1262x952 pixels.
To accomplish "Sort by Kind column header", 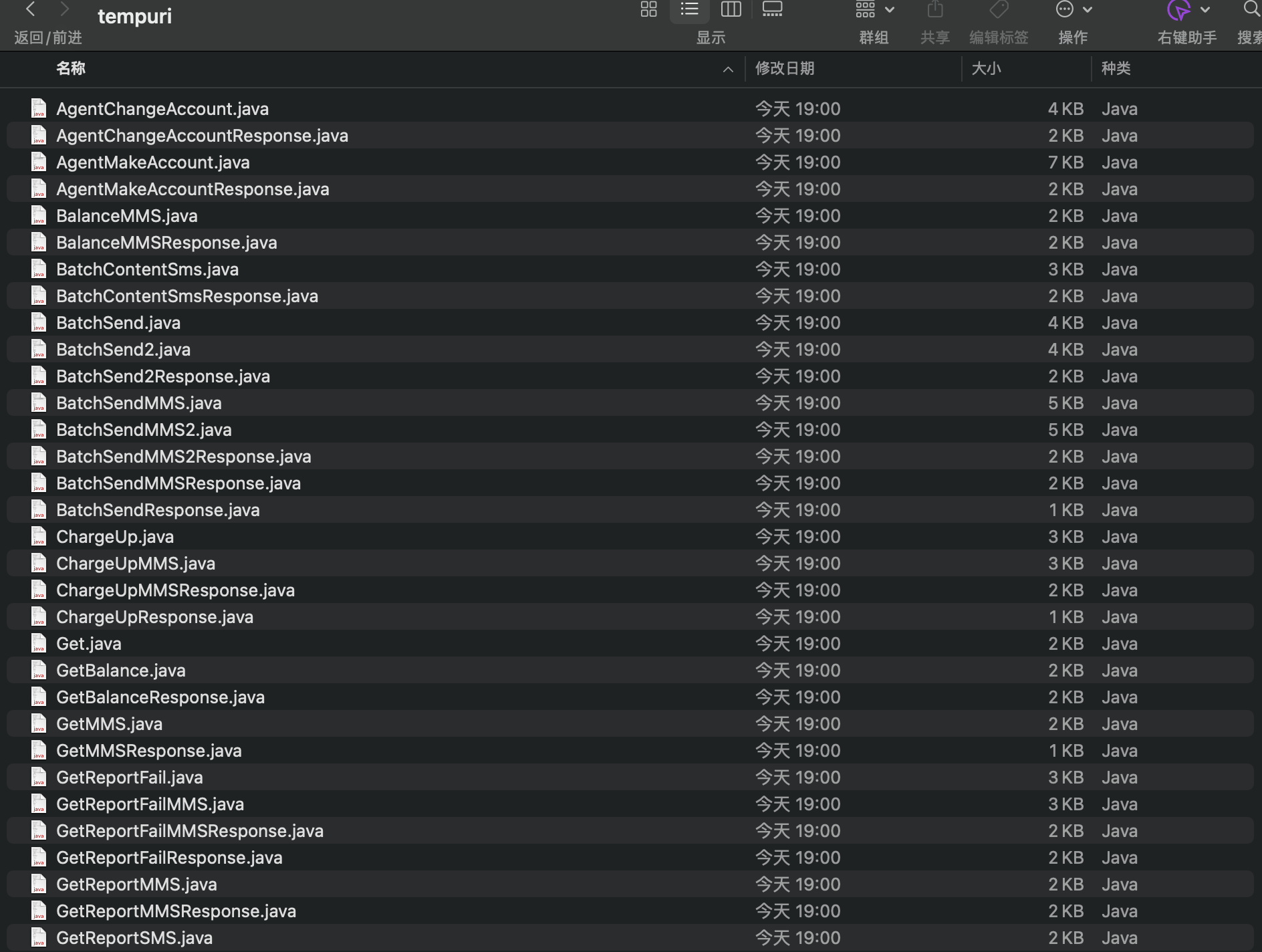I will point(1116,68).
